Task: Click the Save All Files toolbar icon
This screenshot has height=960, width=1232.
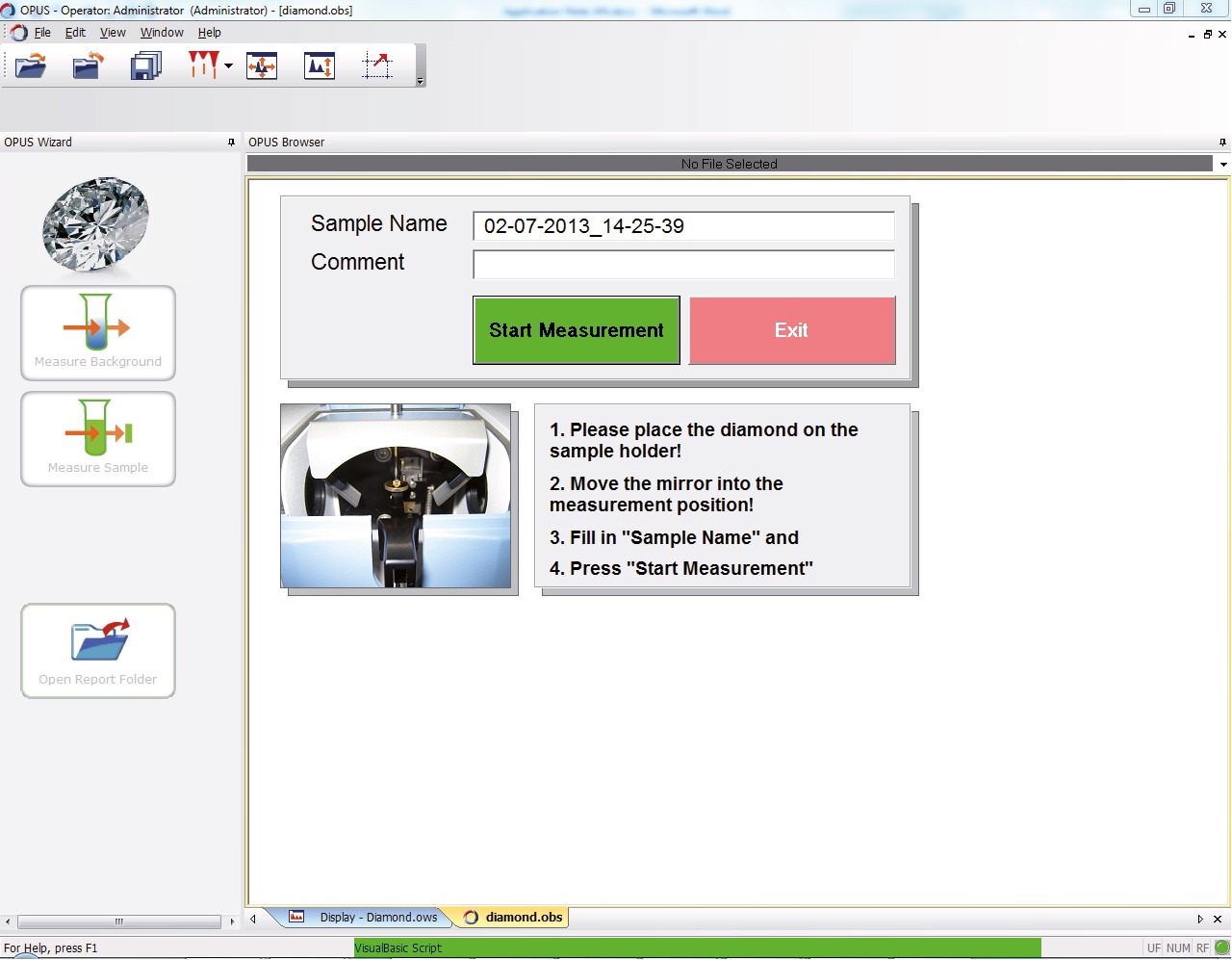Action: coord(146,65)
